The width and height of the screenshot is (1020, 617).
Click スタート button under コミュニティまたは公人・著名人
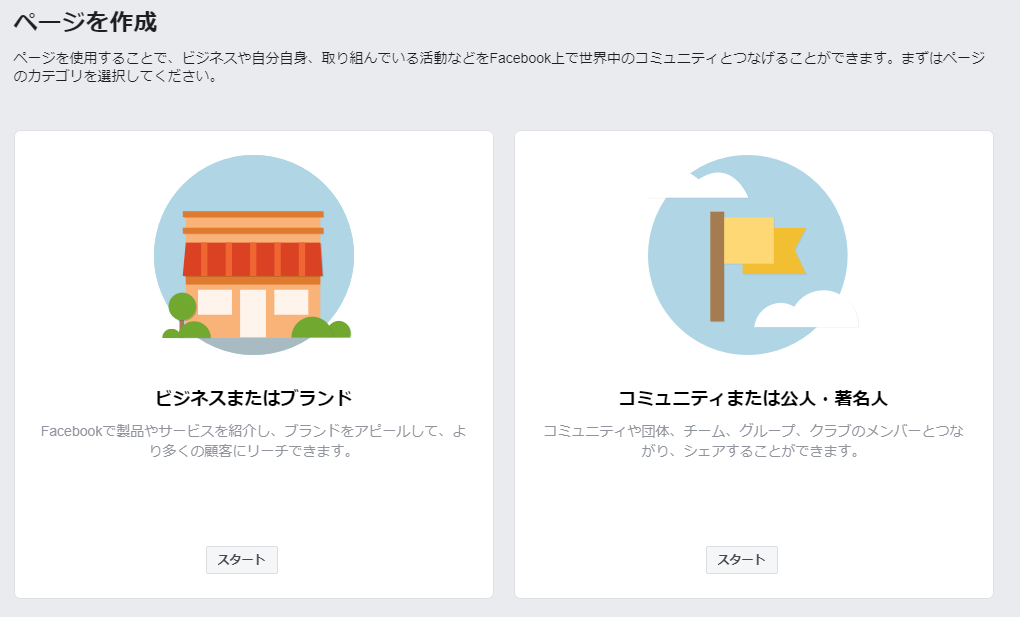pyautogui.click(x=742, y=560)
